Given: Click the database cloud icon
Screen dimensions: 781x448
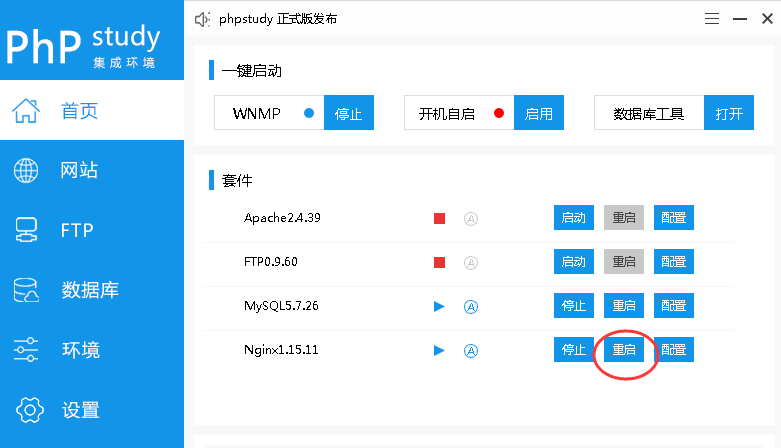Looking at the screenshot, I should 26,290.
